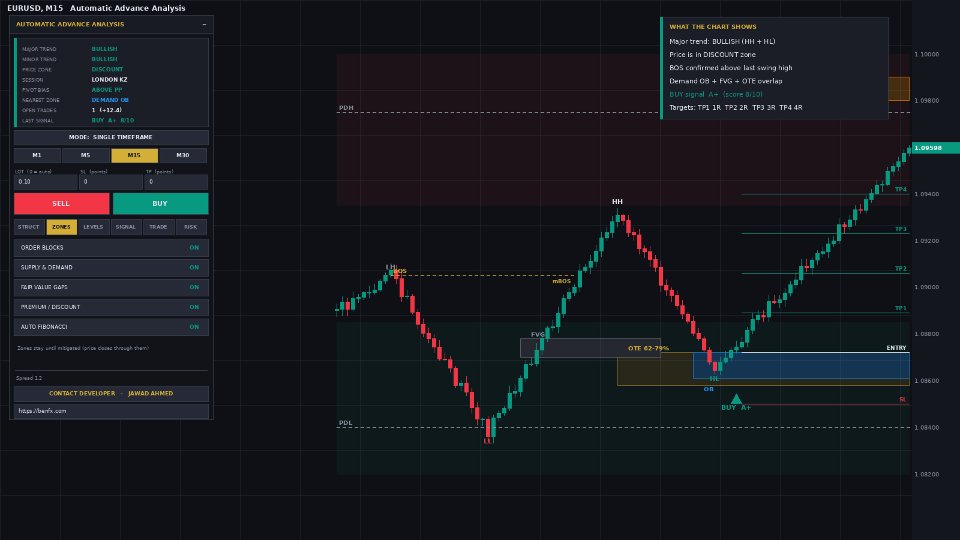Click the mBOS label on chart
This screenshot has width=960, height=540.
pos(561,281)
